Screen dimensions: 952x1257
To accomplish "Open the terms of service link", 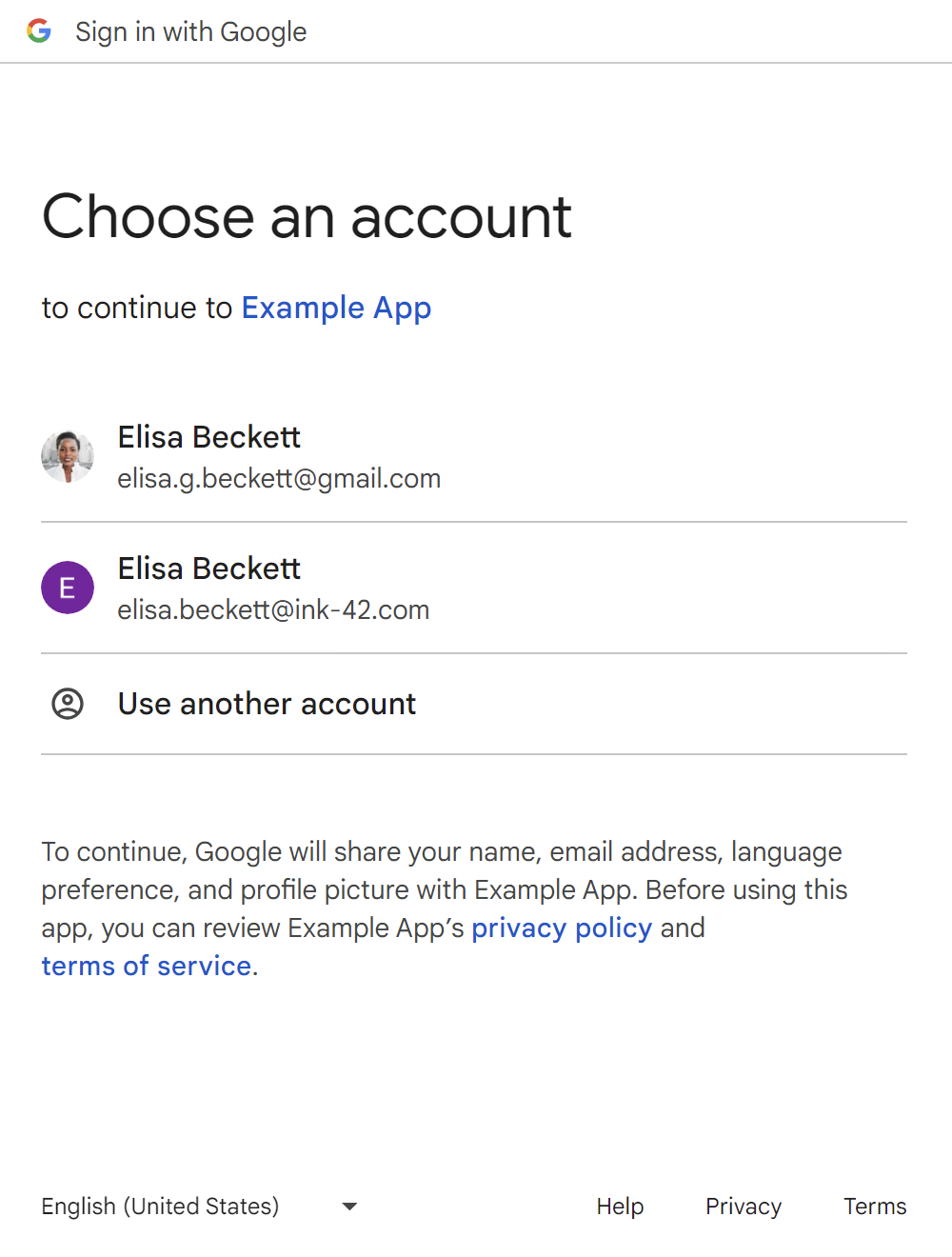I will point(146,966).
